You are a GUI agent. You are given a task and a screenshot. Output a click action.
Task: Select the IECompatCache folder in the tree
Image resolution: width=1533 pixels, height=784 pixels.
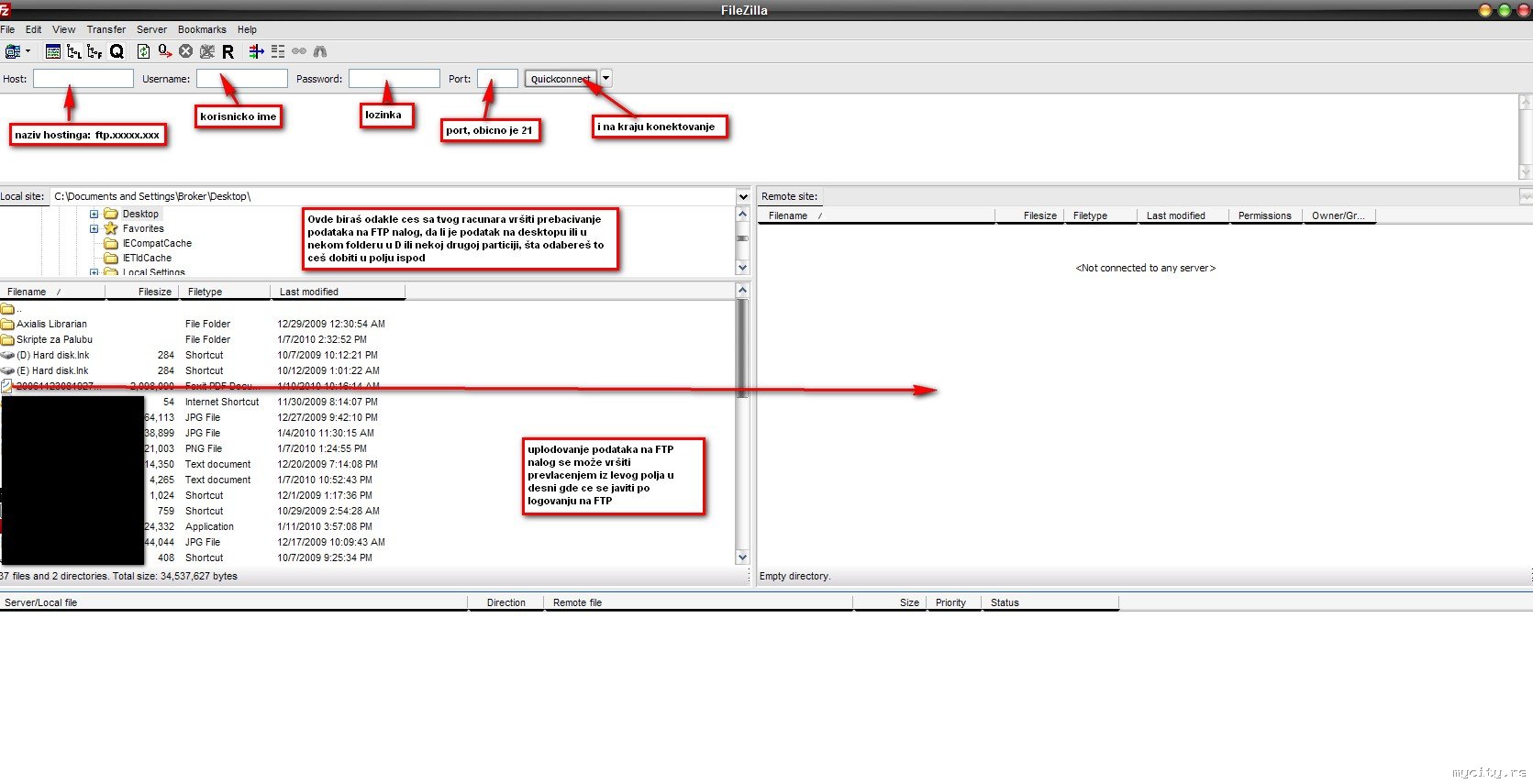click(157, 243)
